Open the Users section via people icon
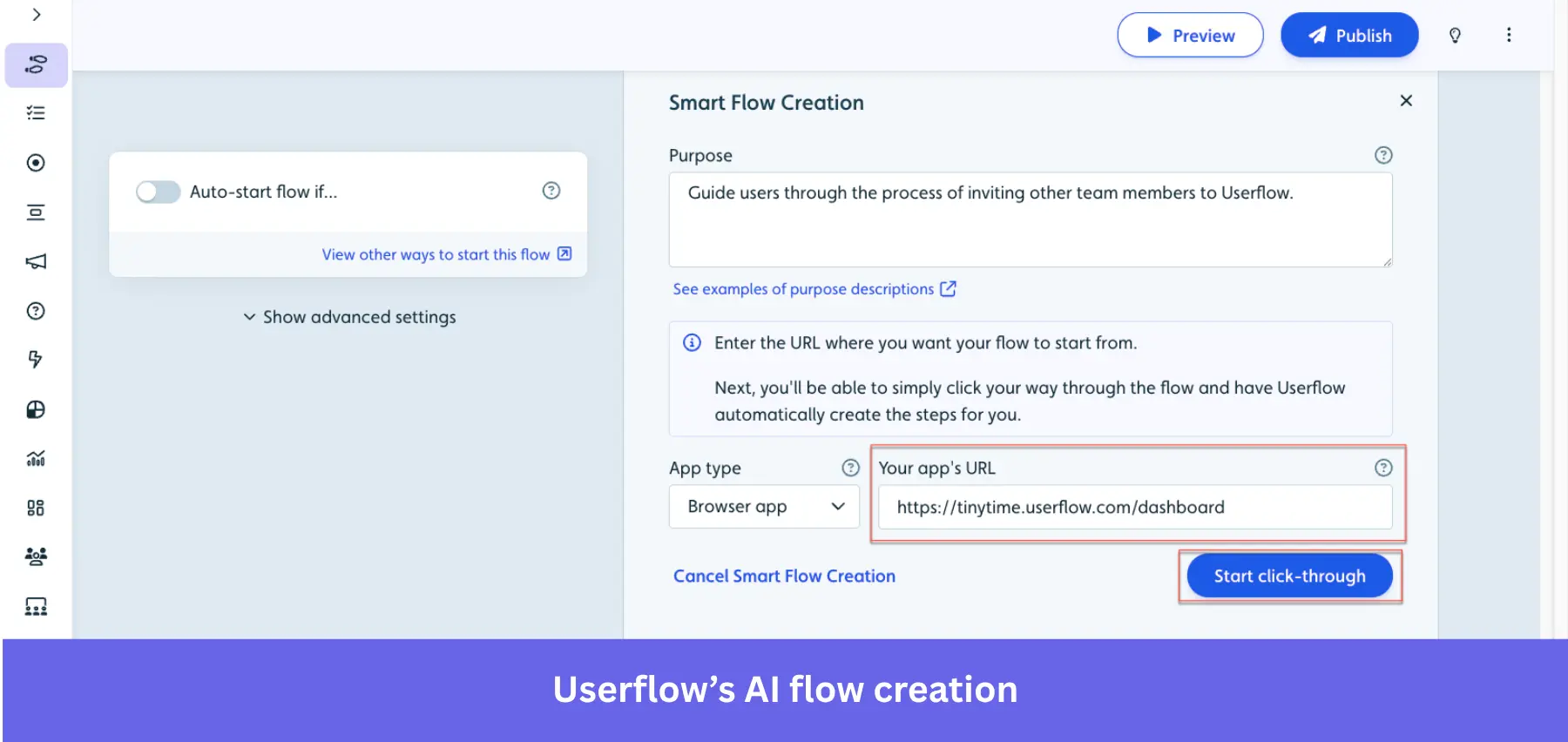This screenshot has width=1568, height=742. tap(35, 556)
